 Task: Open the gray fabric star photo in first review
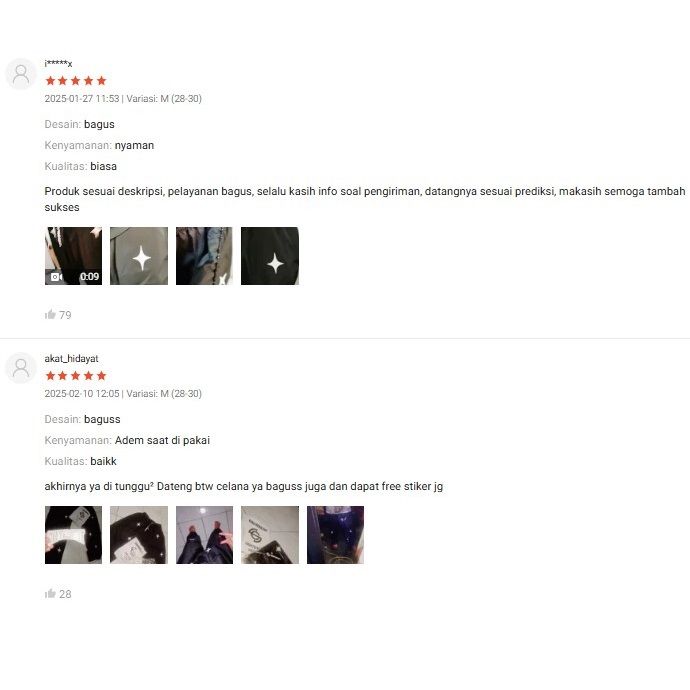click(x=139, y=256)
